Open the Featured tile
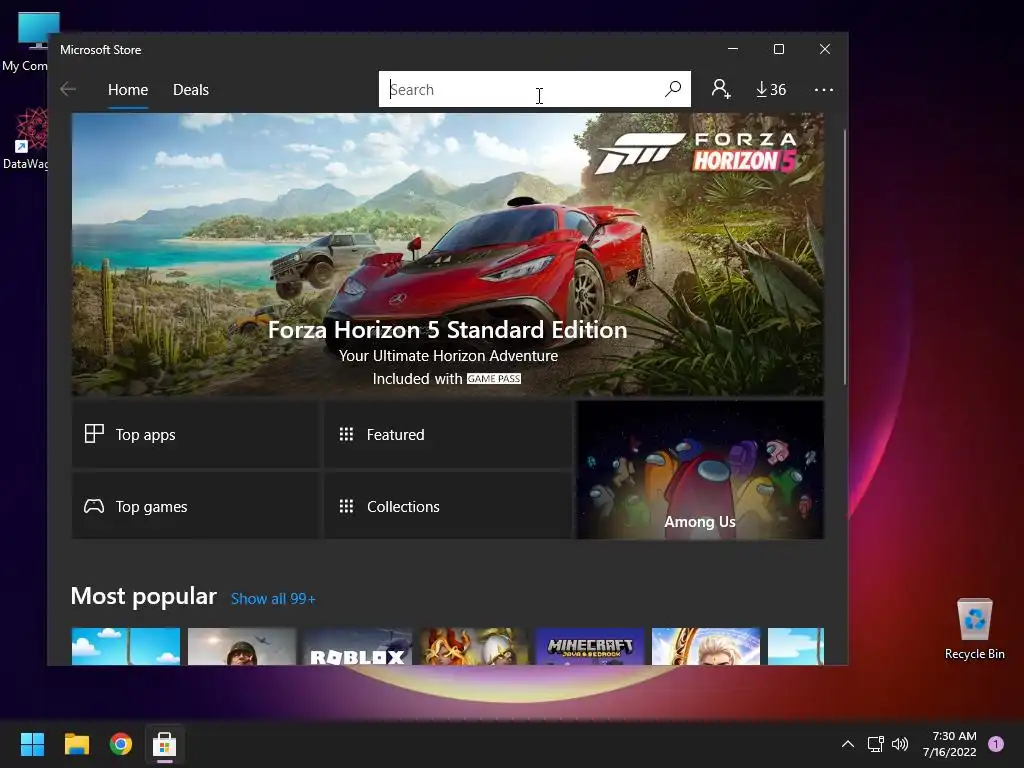This screenshot has width=1024, height=768. coord(448,434)
